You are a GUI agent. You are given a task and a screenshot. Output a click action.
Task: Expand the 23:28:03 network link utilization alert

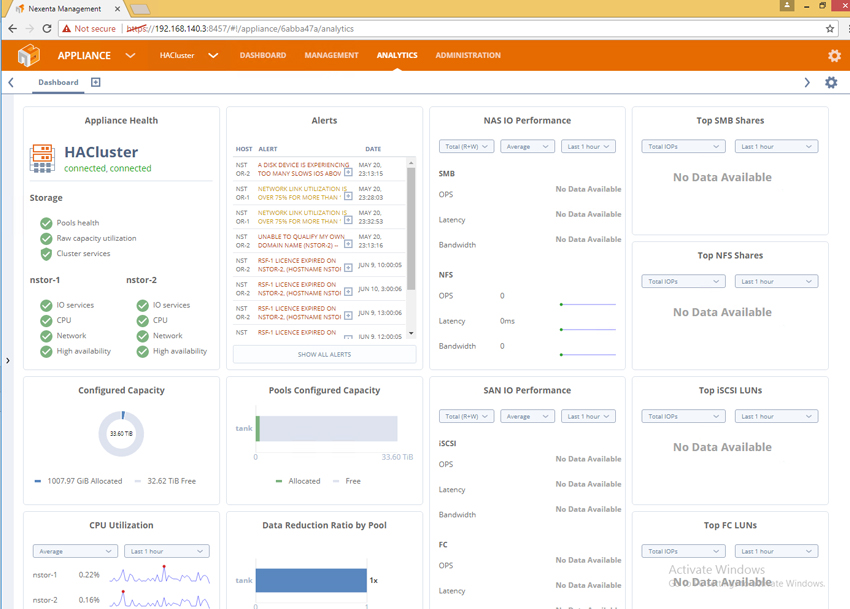[x=348, y=196]
